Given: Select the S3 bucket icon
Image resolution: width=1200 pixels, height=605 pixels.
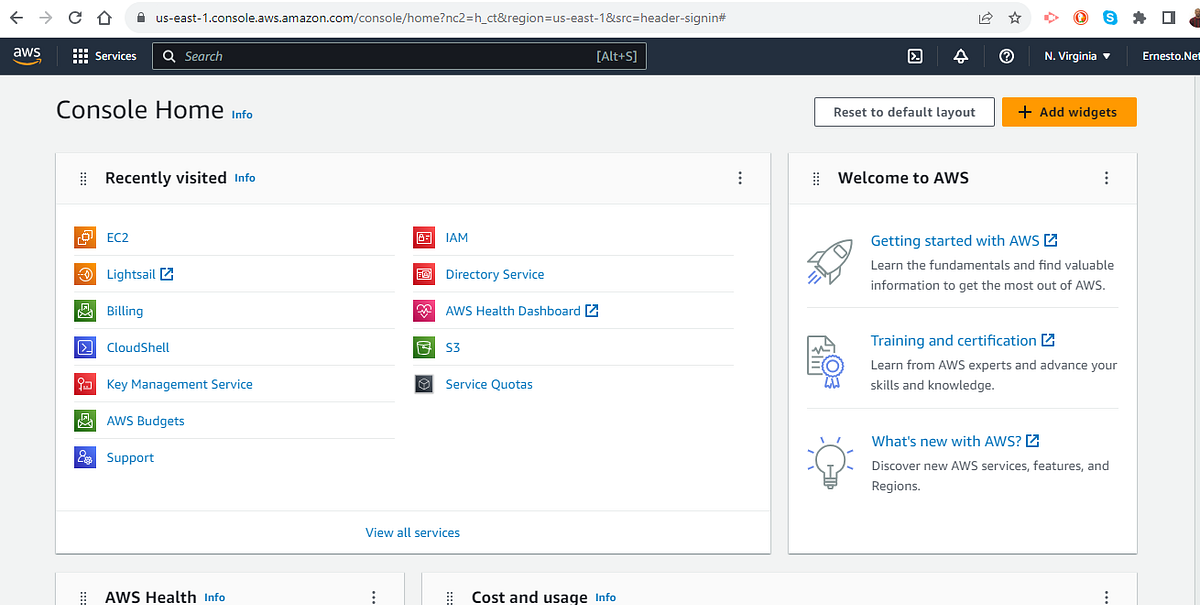Looking at the screenshot, I should click(x=424, y=347).
